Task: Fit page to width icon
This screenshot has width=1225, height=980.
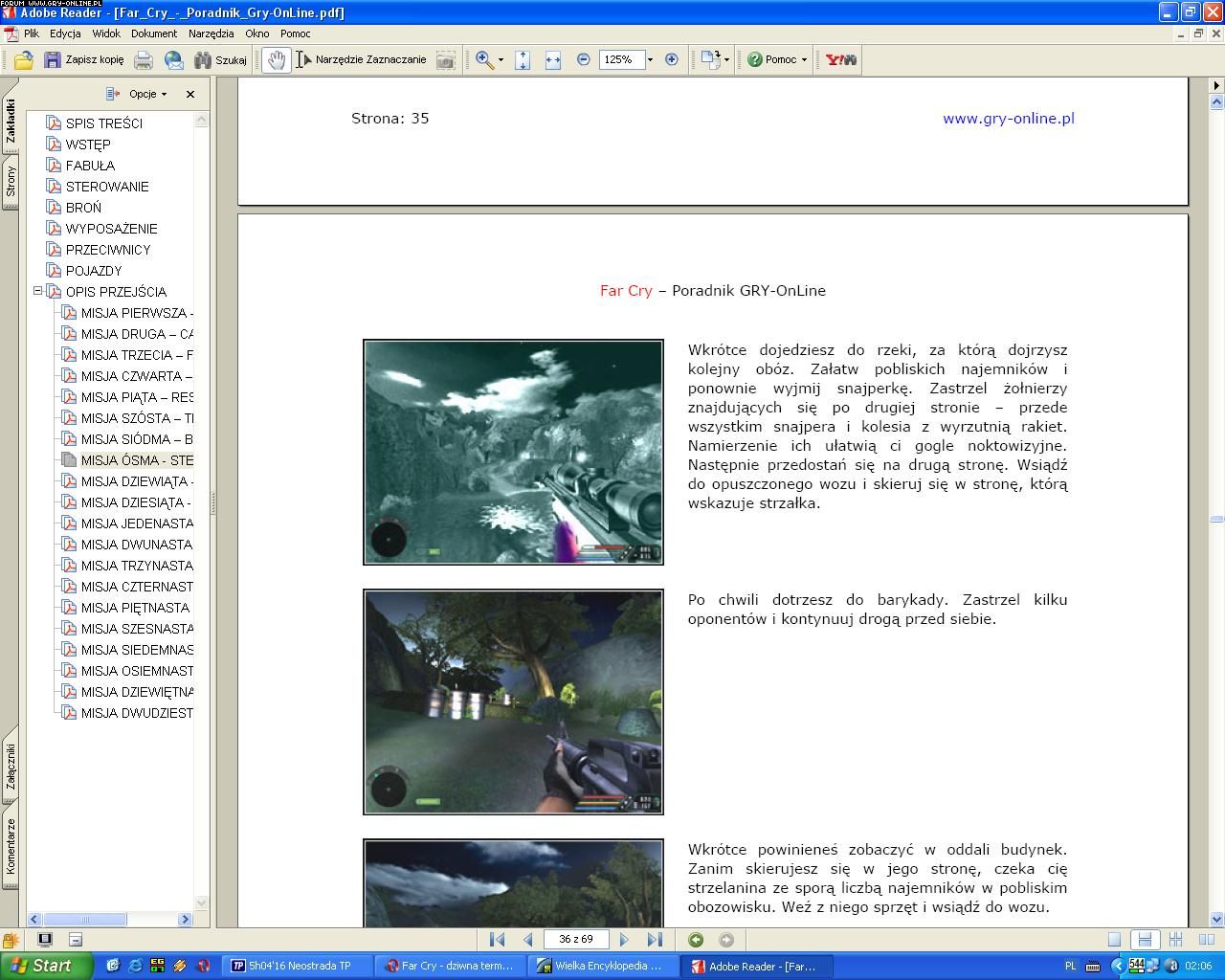Action: pyautogui.click(x=553, y=59)
